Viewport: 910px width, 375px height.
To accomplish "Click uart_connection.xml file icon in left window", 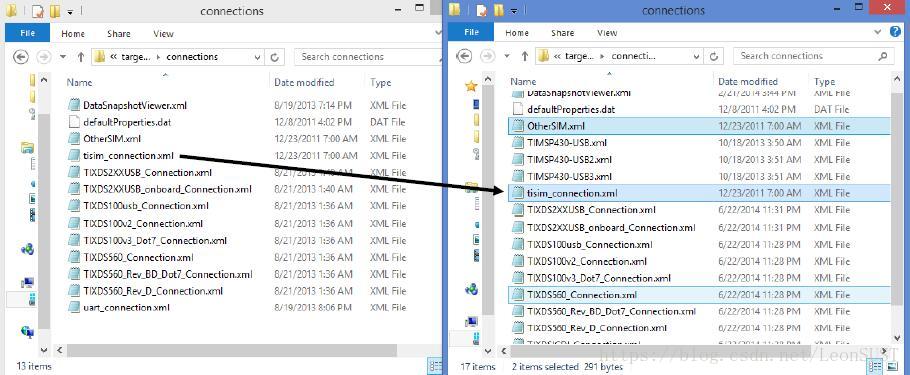I will click(74, 308).
